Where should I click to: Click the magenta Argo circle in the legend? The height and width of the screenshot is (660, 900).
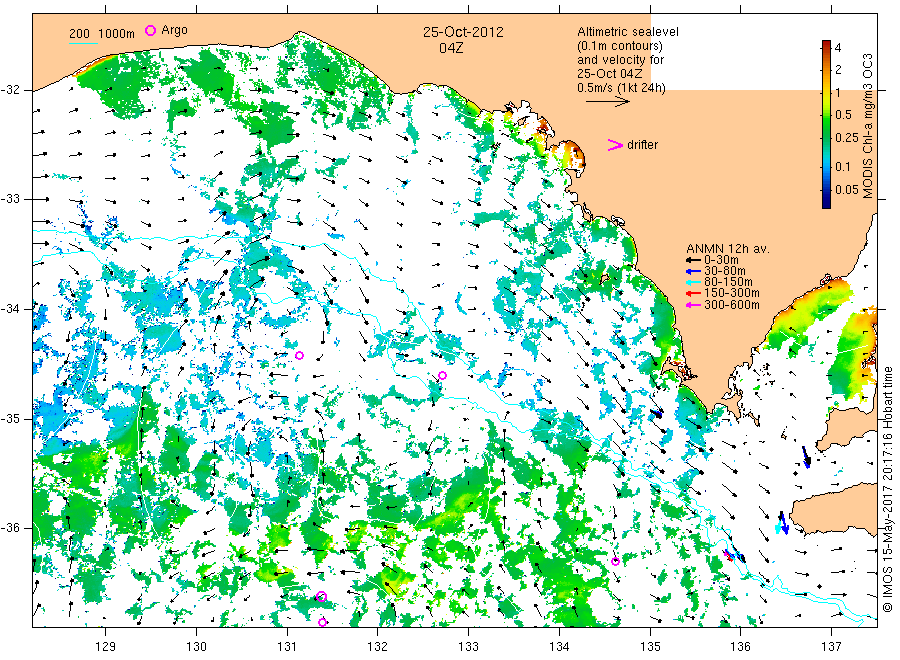point(150,30)
